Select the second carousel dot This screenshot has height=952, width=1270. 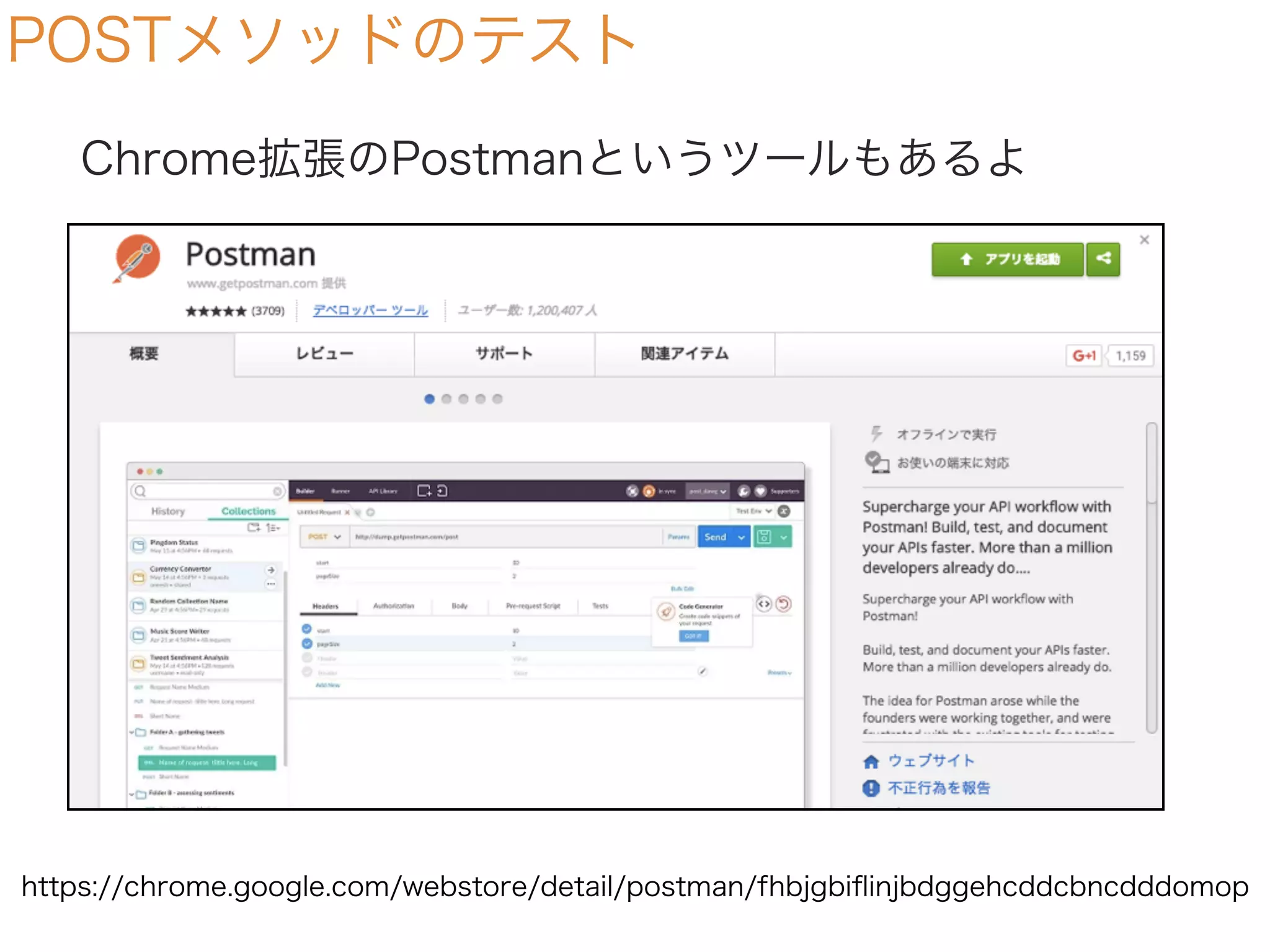(446, 399)
